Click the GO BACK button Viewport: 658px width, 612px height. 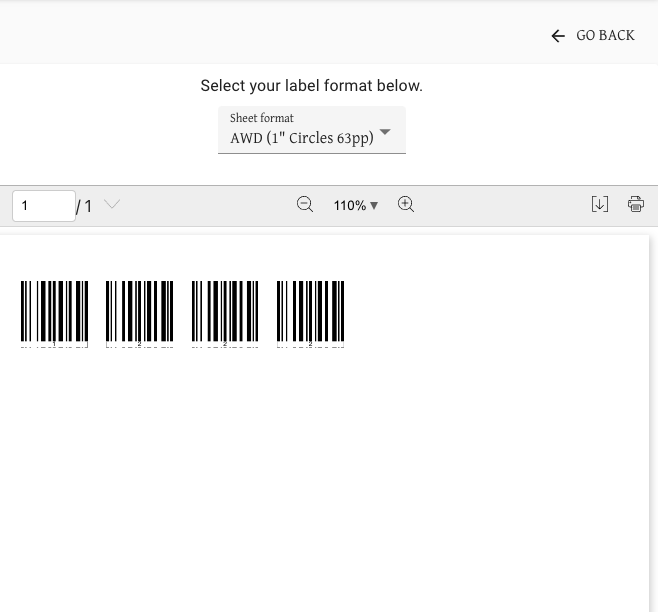593,36
